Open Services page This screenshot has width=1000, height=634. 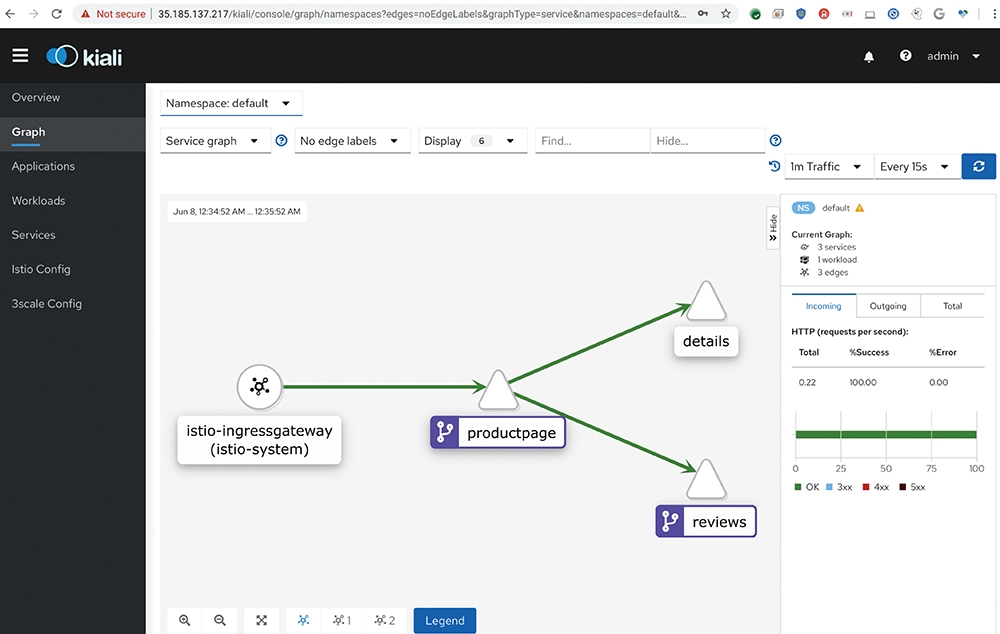(33, 235)
